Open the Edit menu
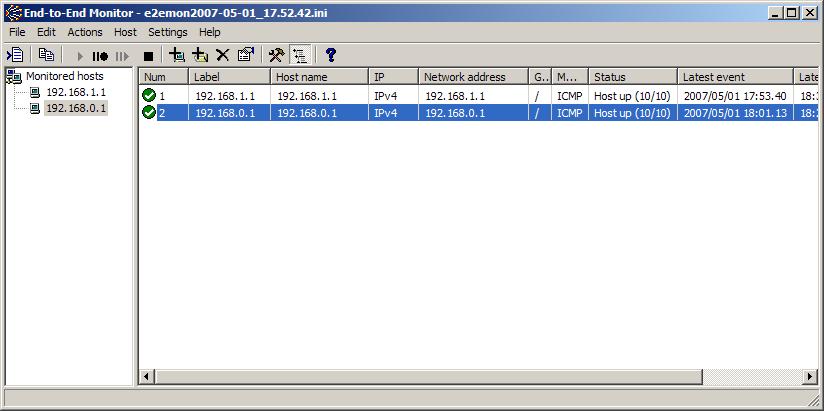 [46, 32]
